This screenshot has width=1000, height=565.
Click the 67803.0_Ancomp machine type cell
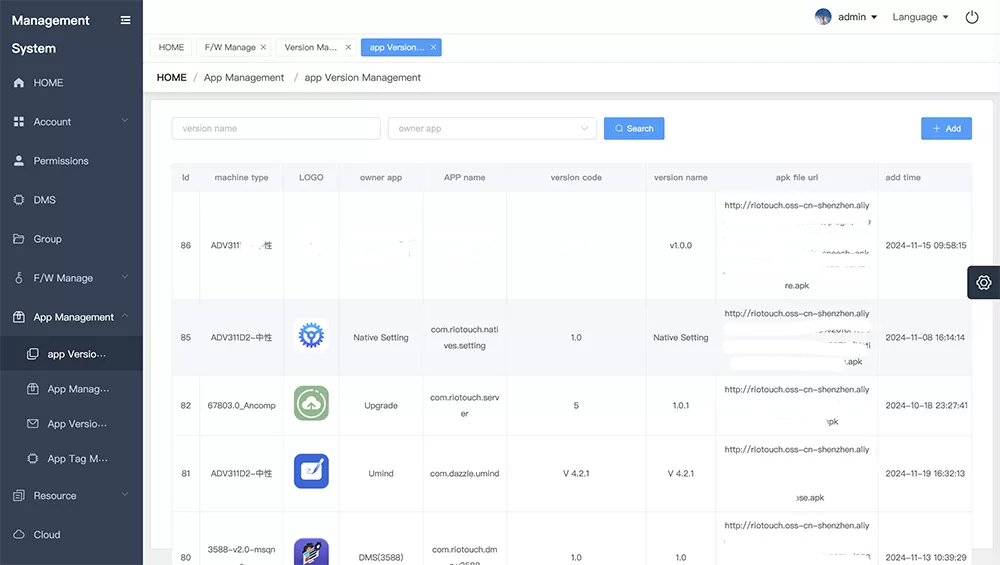(241, 406)
